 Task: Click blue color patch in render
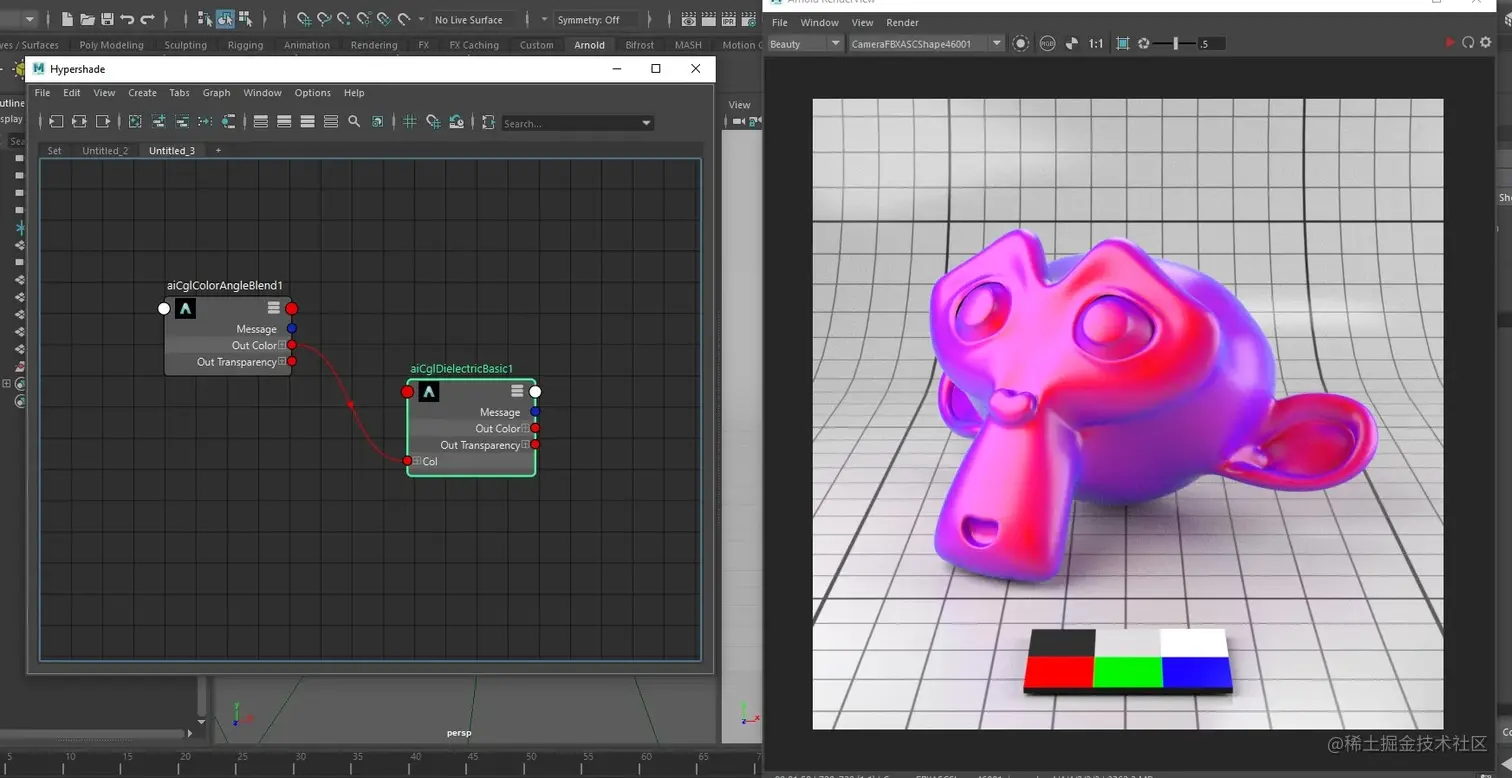(1194, 671)
